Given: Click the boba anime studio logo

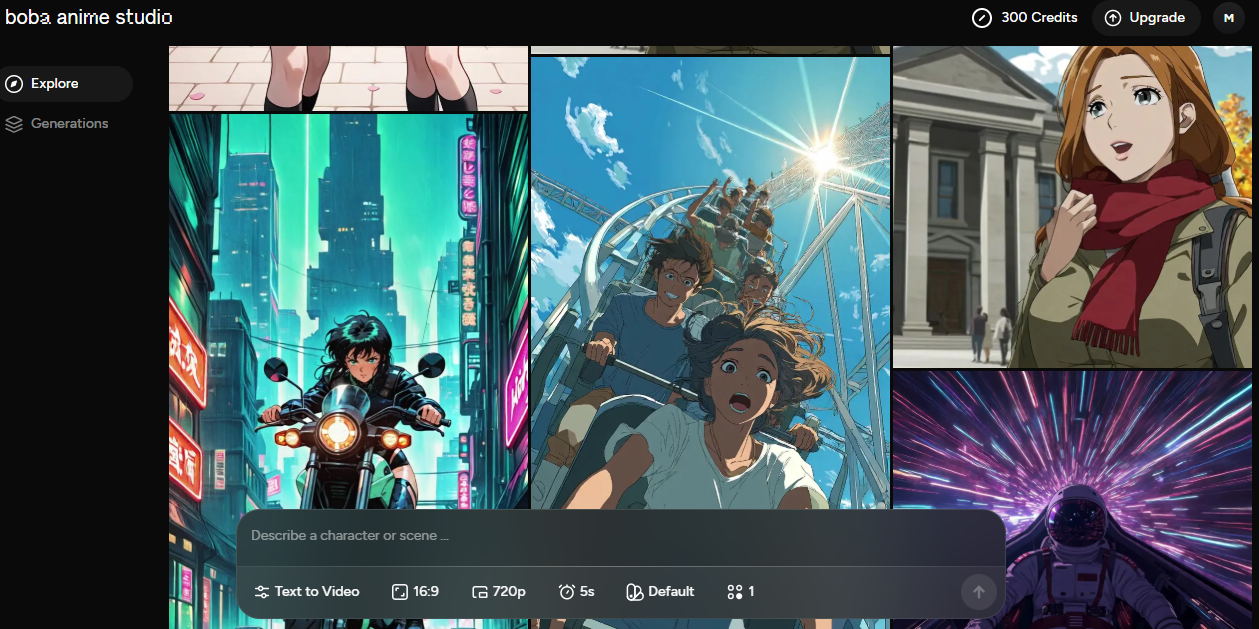Looking at the screenshot, I should click(x=89, y=17).
